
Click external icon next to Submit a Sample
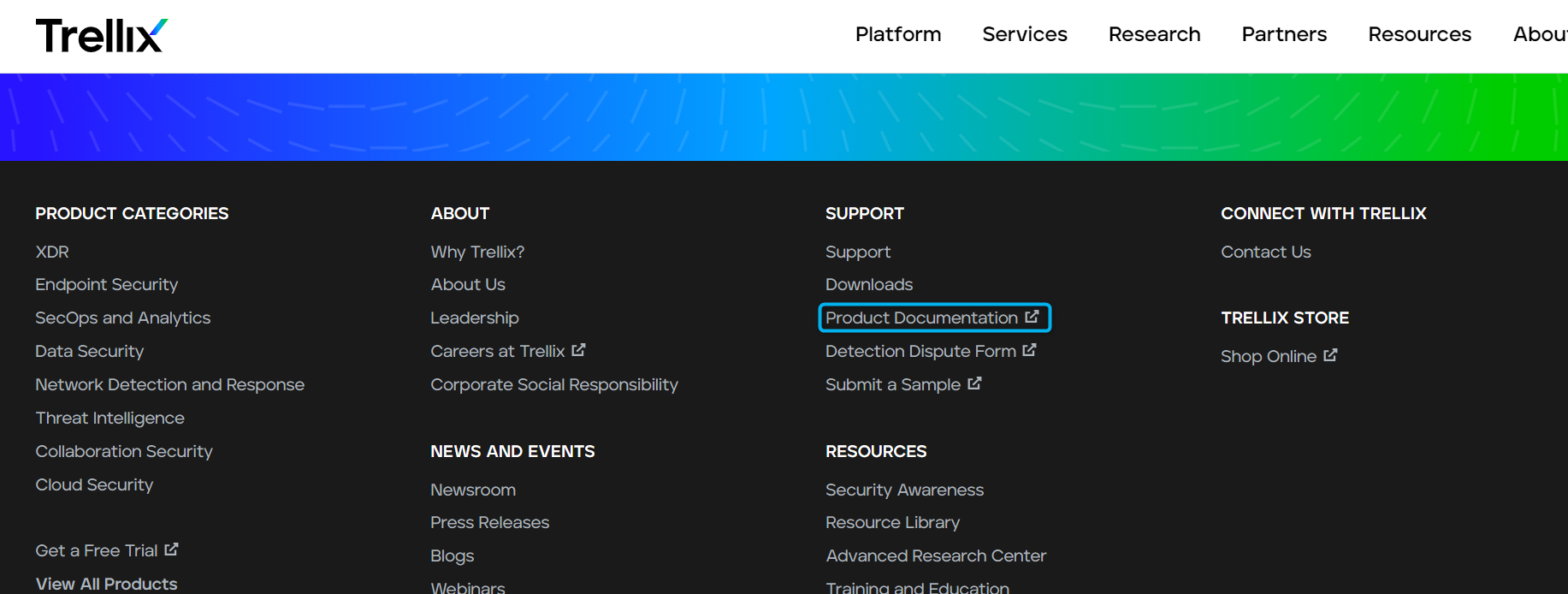tap(974, 383)
